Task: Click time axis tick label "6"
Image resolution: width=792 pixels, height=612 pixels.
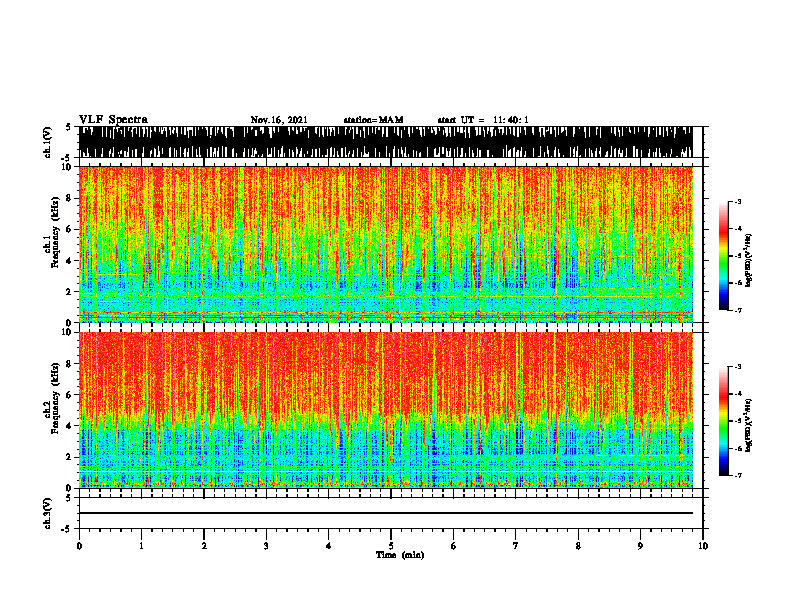Action: pyautogui.click(x=454, y=546)
